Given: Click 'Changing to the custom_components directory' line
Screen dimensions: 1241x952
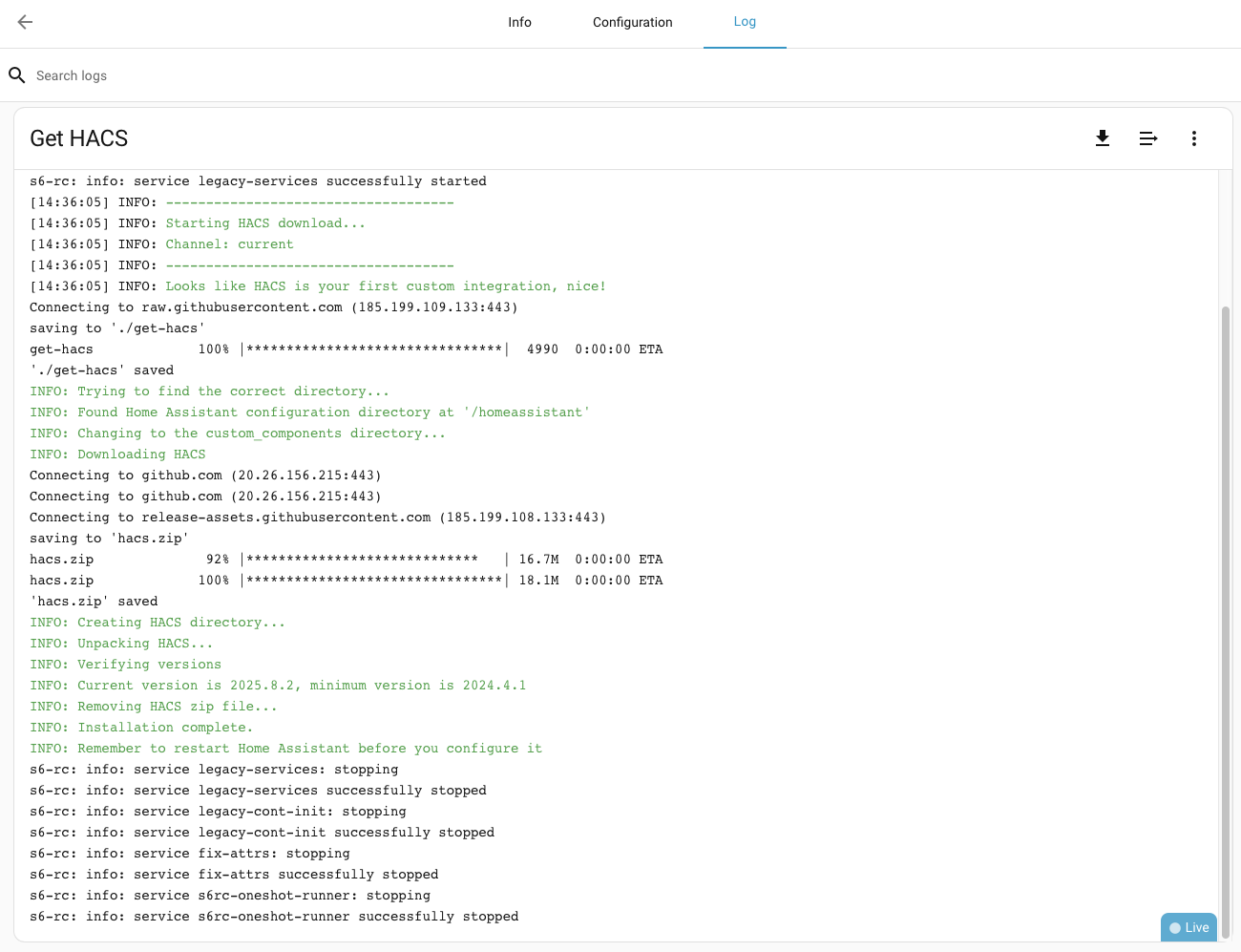Looking at the screenshot, I should coord(238,434).
